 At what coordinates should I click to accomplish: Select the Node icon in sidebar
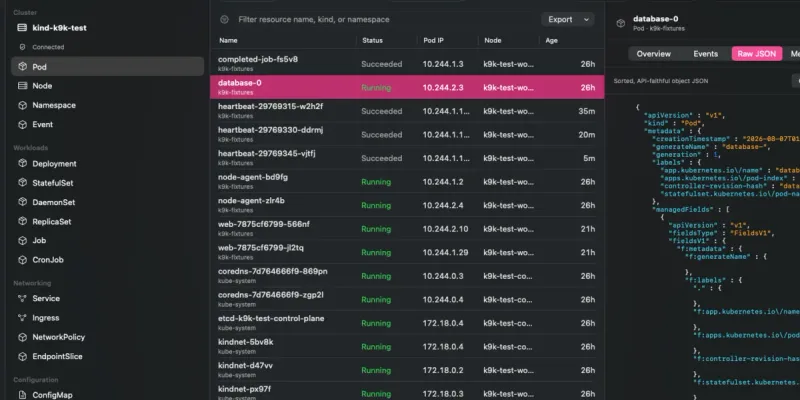tap(22, 86)
